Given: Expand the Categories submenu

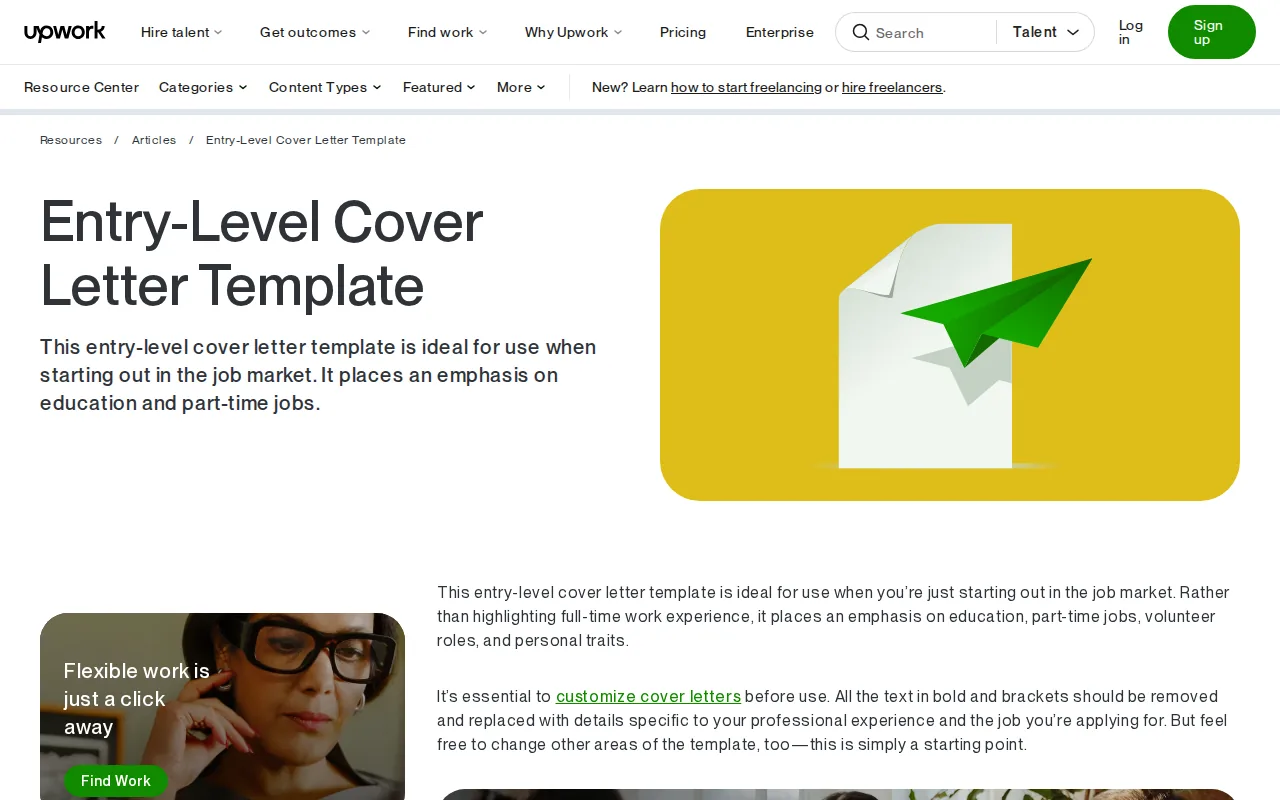Looking at the screenshot, I should [203, 87].
